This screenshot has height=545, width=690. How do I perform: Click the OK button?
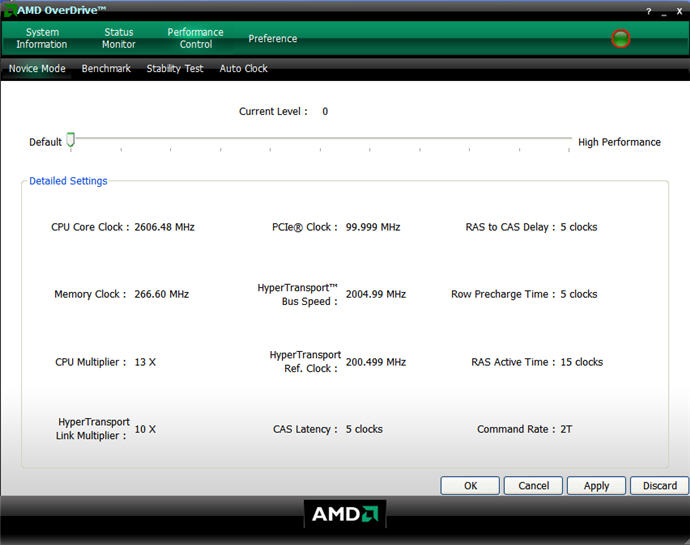click(470, 486)
